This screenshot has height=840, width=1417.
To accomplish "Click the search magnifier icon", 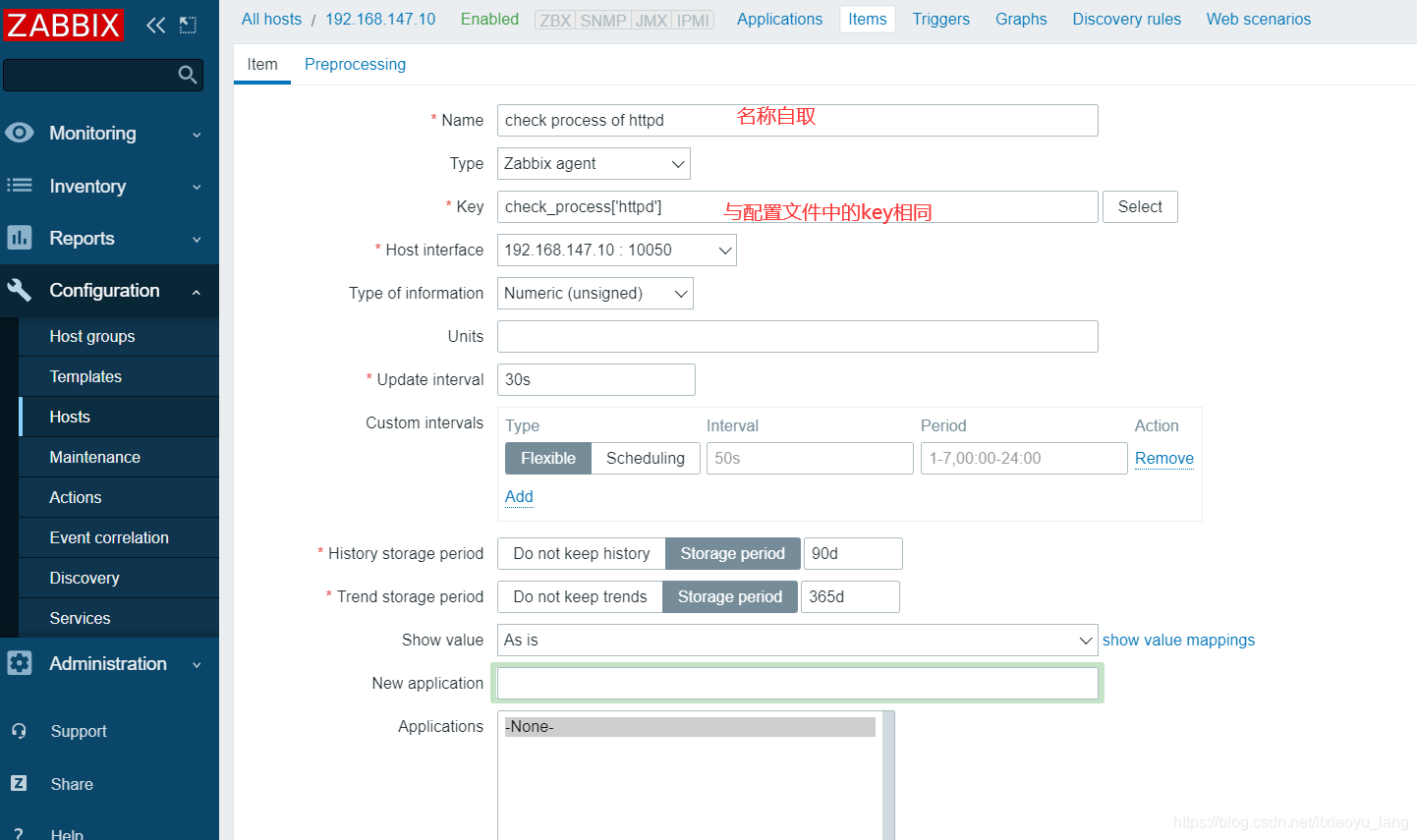I will pyautogui.click(x=188, y=75).
